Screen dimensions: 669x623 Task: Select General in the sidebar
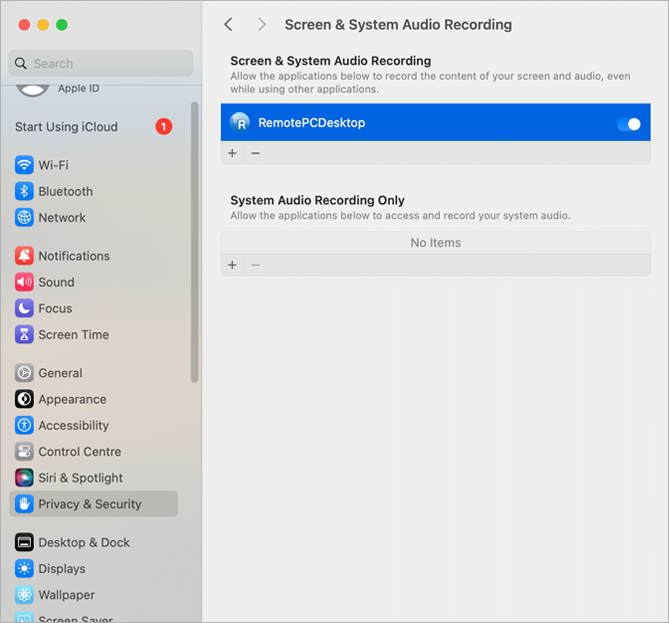(x=60, y=373)
